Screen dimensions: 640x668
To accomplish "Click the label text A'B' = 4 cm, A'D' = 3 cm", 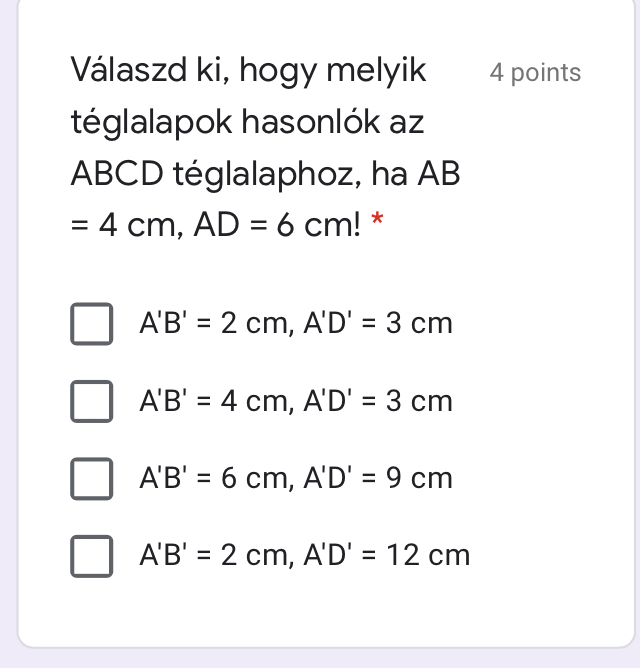I will (295, 401).
